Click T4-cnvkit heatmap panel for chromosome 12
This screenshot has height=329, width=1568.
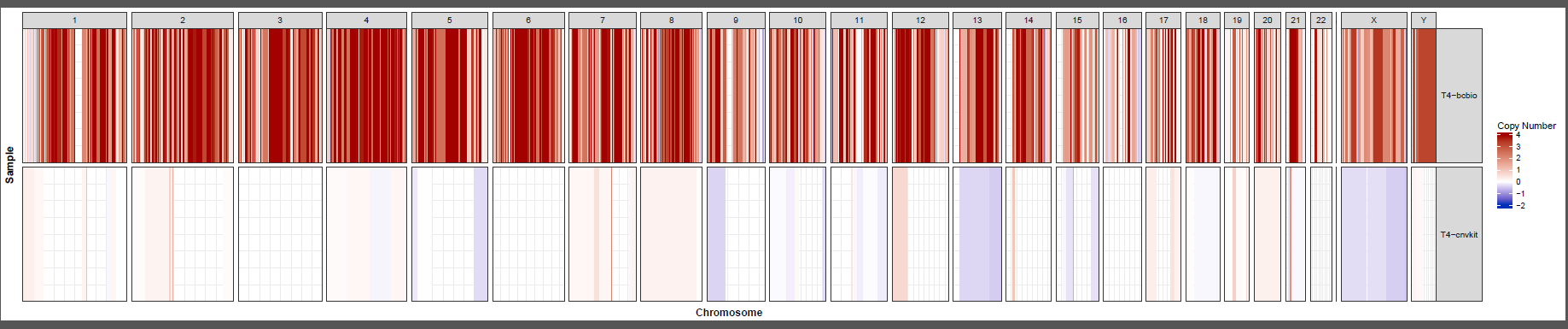(920, 234)
